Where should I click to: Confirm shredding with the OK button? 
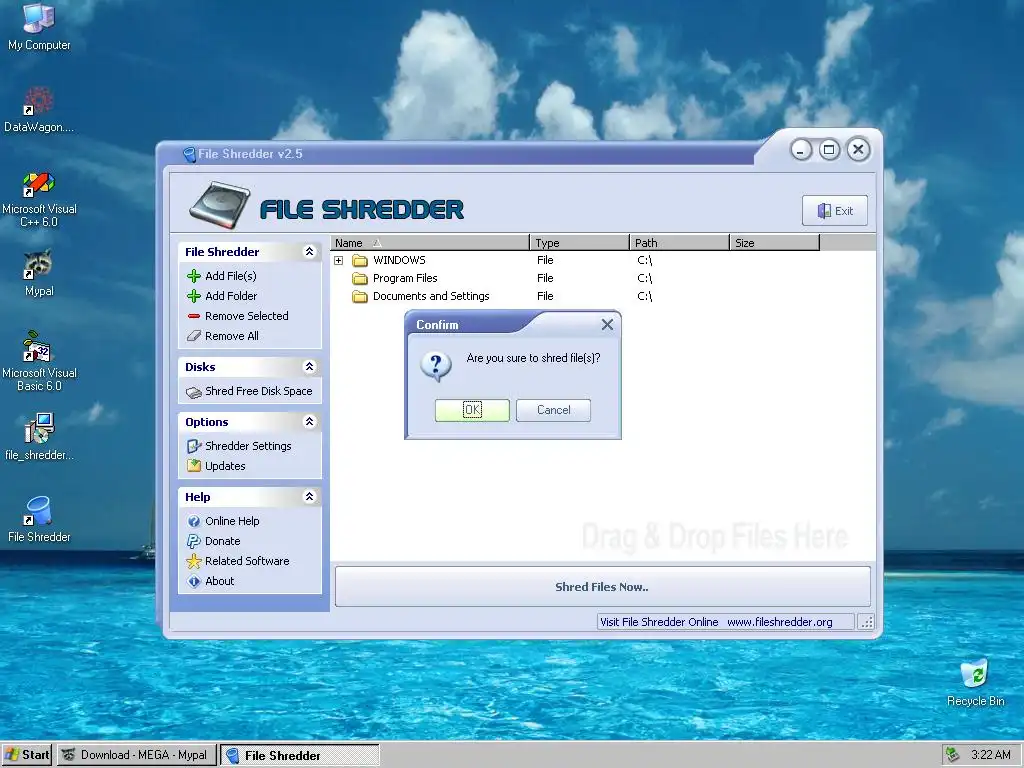472,410
